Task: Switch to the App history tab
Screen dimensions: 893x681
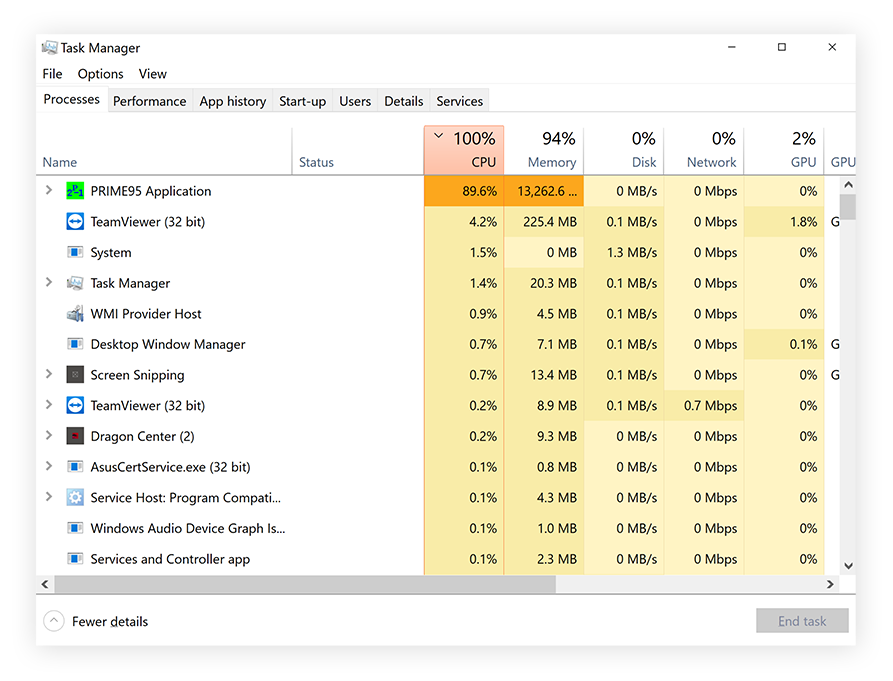Action: (x=233, y=101)
